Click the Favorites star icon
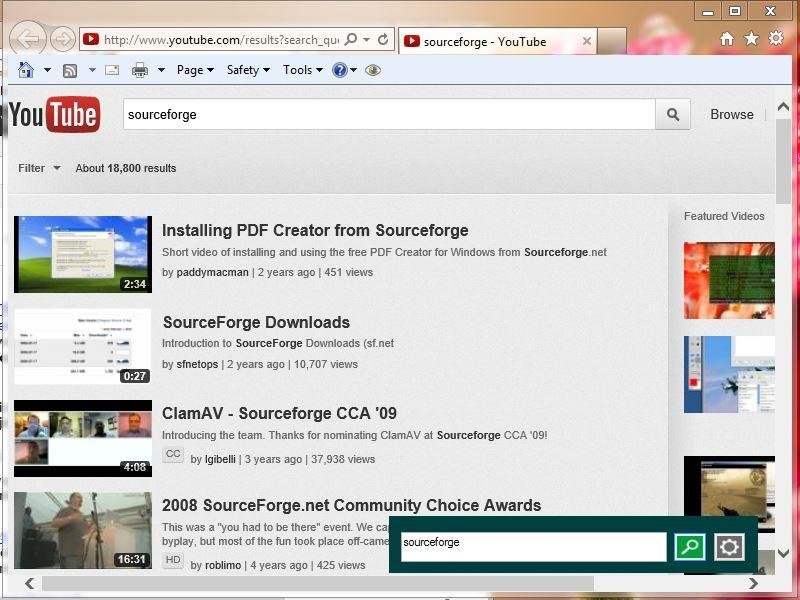The image size is (800, 600). pyautogui.click(x=751, y=38)
